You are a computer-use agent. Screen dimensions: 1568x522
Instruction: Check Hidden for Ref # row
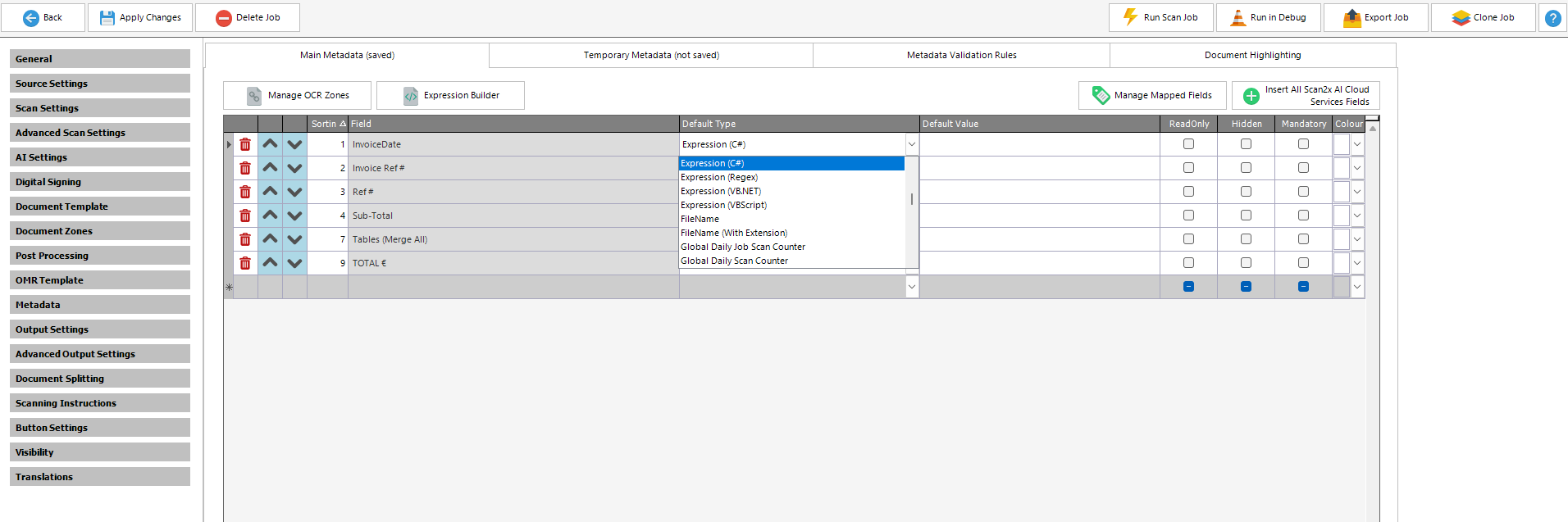click(x=1246, y=192)
